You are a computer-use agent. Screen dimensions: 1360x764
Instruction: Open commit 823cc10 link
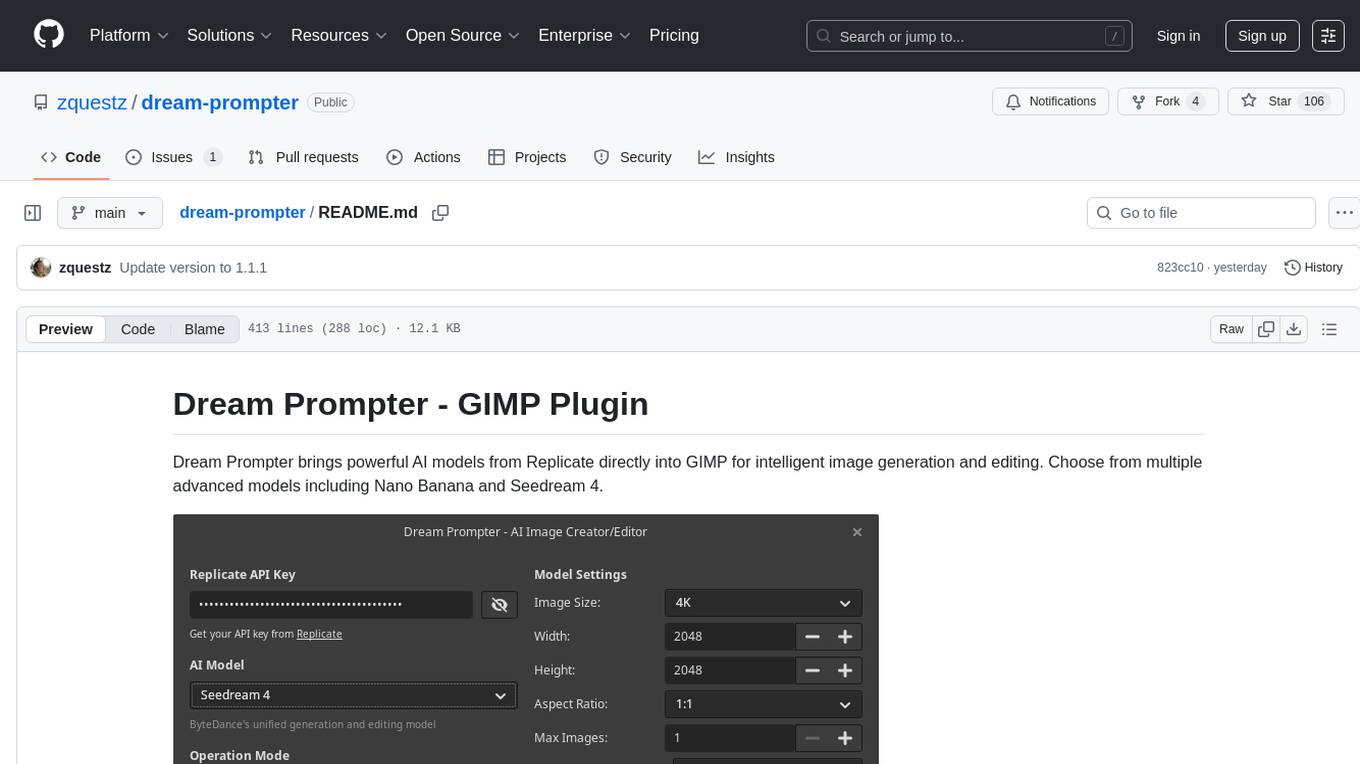1180,268
